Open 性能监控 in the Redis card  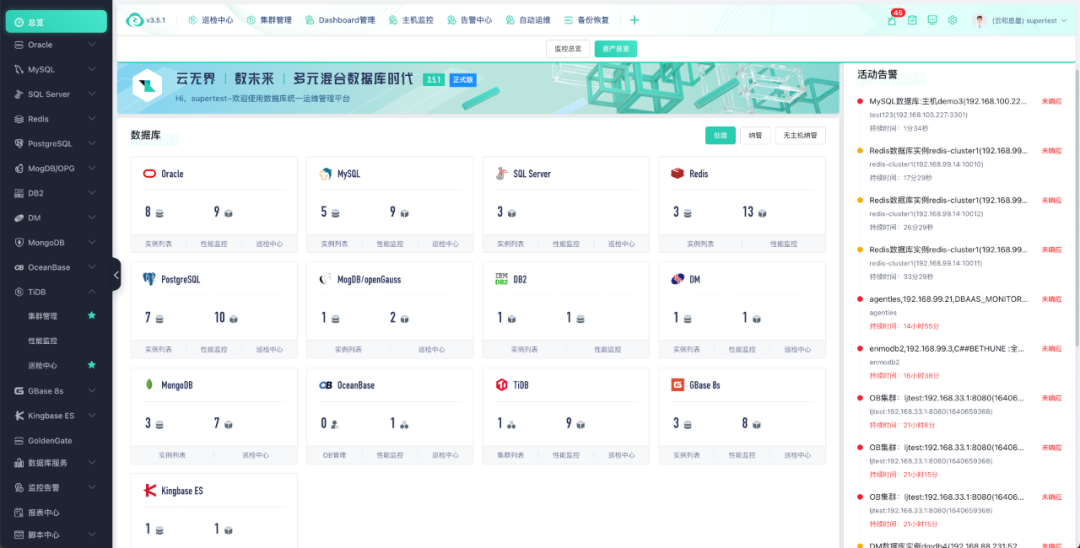point(784,244)
